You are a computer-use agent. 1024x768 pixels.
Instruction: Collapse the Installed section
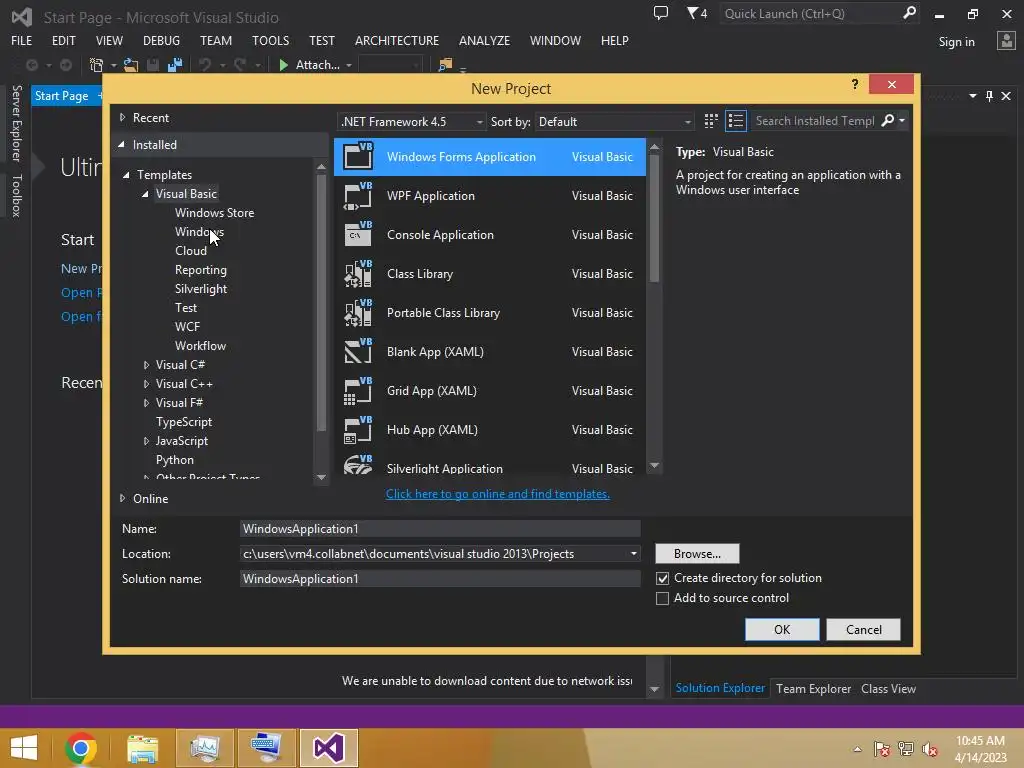click(121, 144)
